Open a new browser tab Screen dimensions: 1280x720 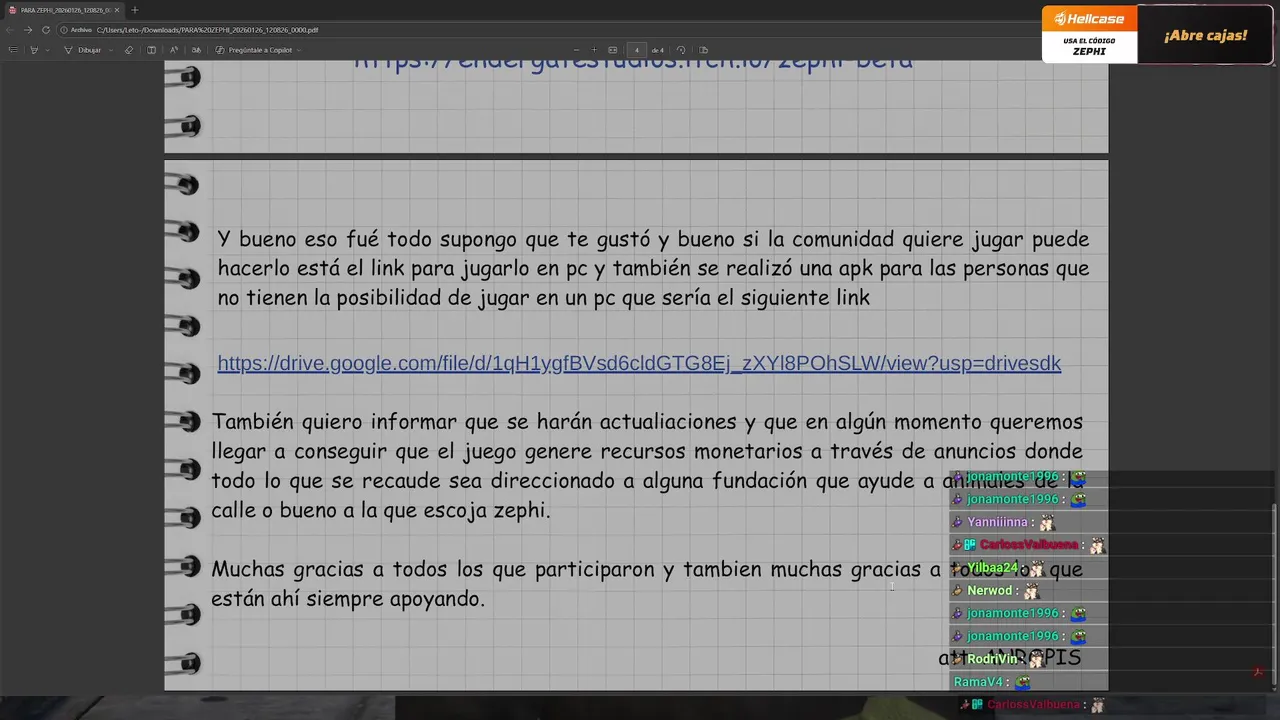coord(135,10)
